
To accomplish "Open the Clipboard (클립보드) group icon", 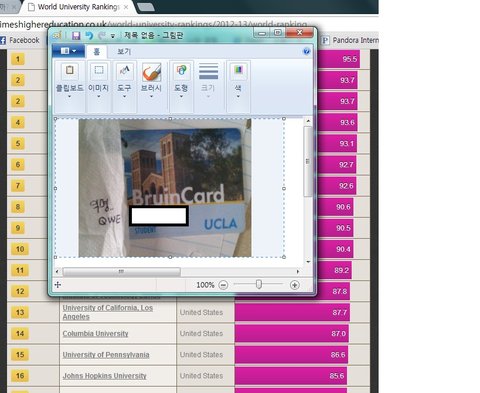I will pos(70,71).
